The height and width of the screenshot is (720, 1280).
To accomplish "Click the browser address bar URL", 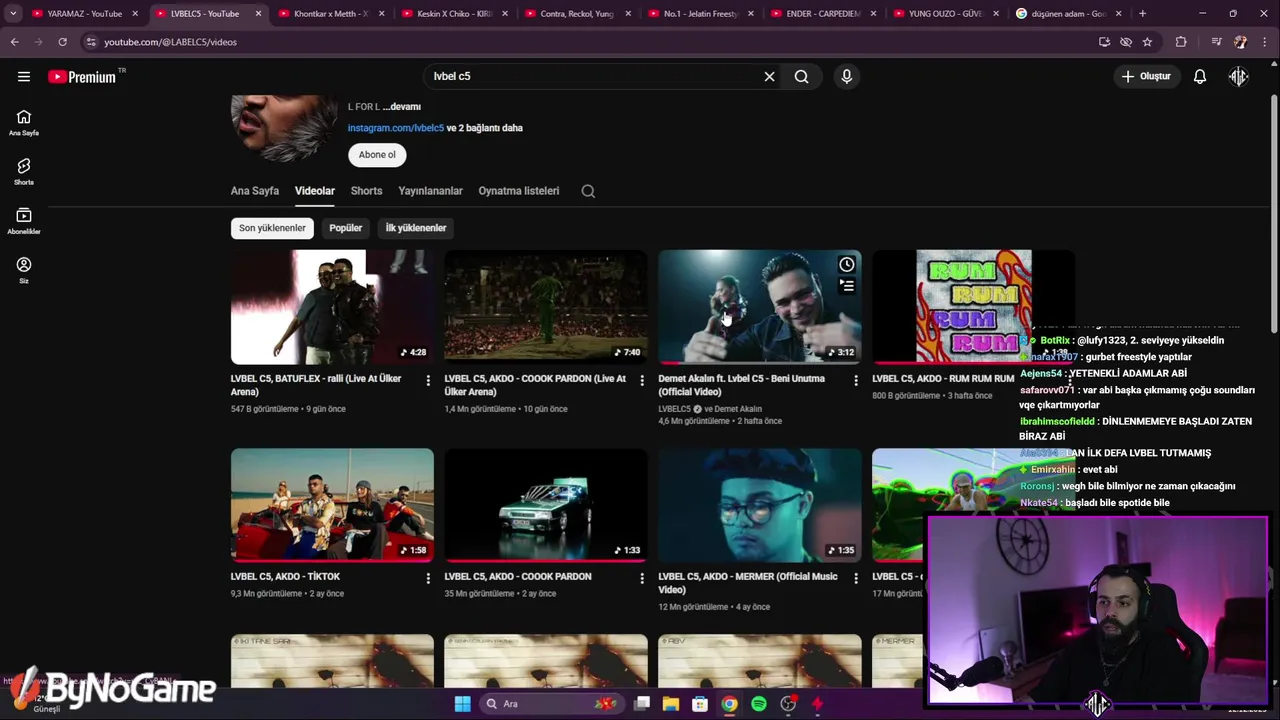I will [x=170, y=42].
